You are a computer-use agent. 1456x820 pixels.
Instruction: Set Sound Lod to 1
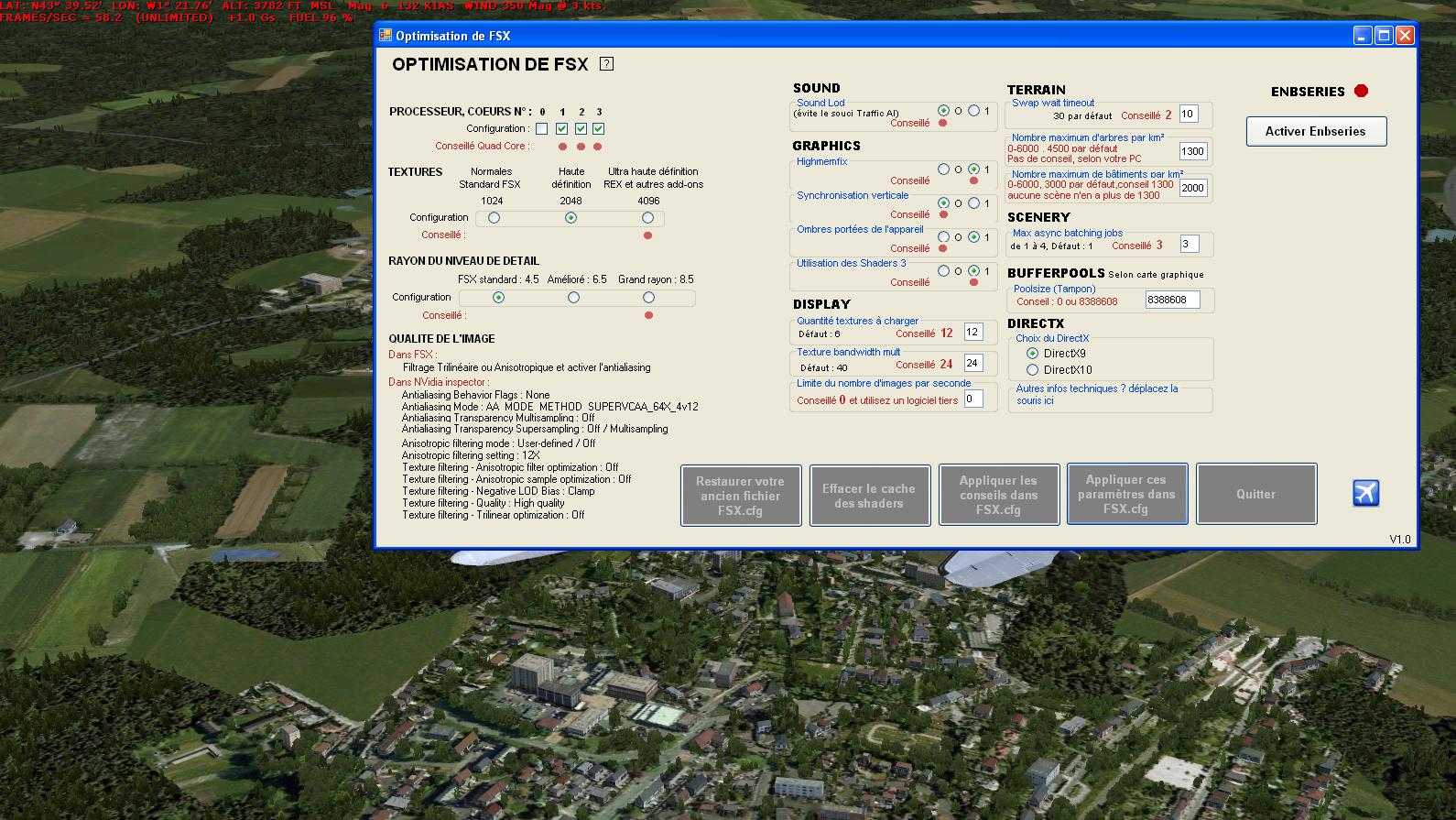click(x=973, y=111)
